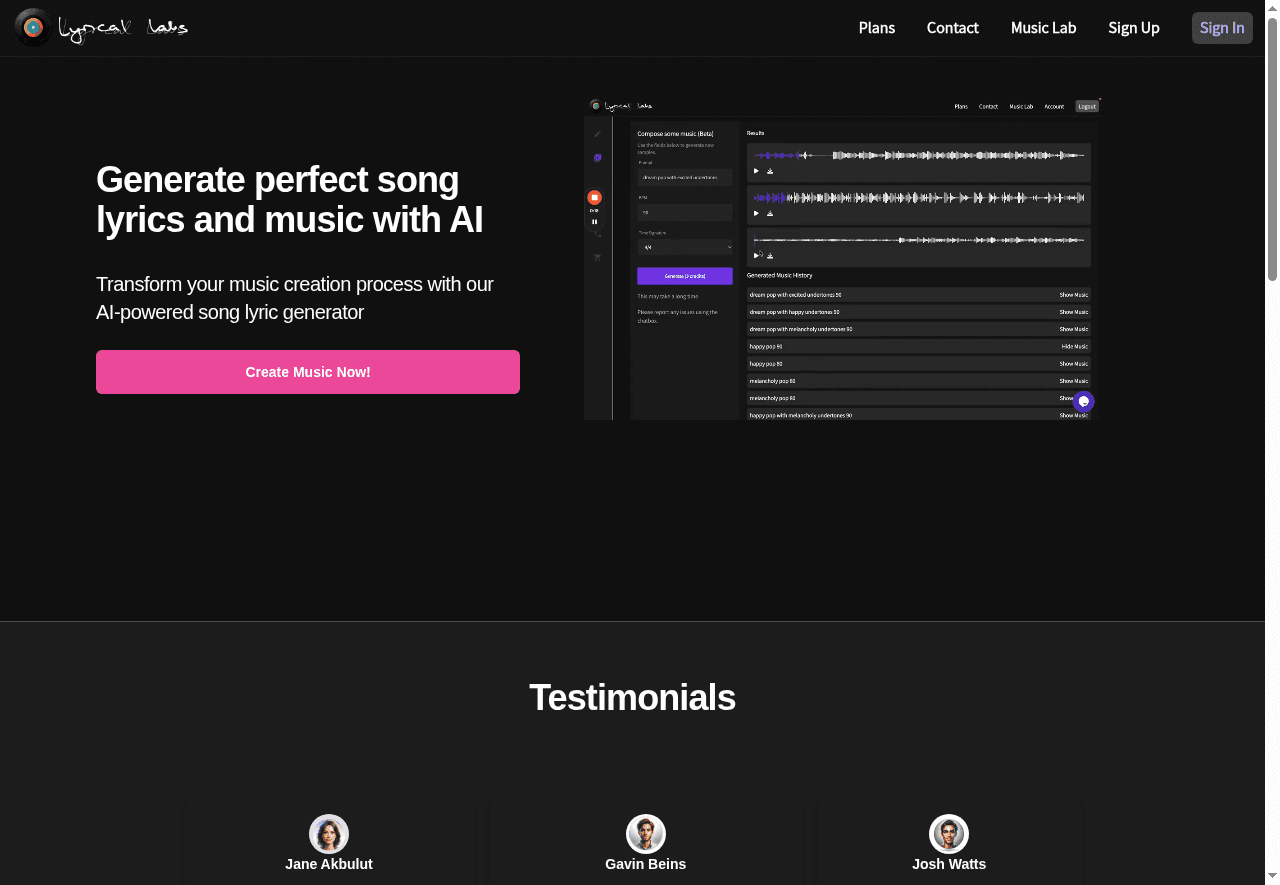The height and width of the screenshot is (885, 1280).
Task: Open the shopping cart icon in the sidebar
Action: click(597, 256)
